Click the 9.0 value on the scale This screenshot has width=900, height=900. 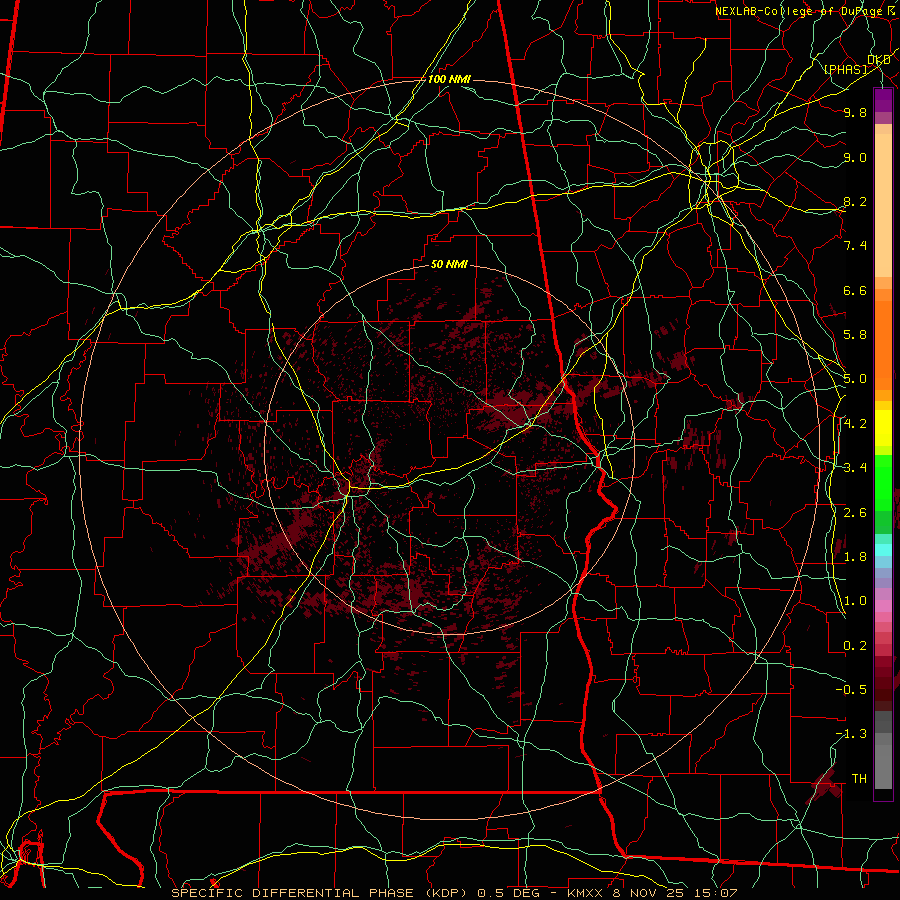point(855,157)
